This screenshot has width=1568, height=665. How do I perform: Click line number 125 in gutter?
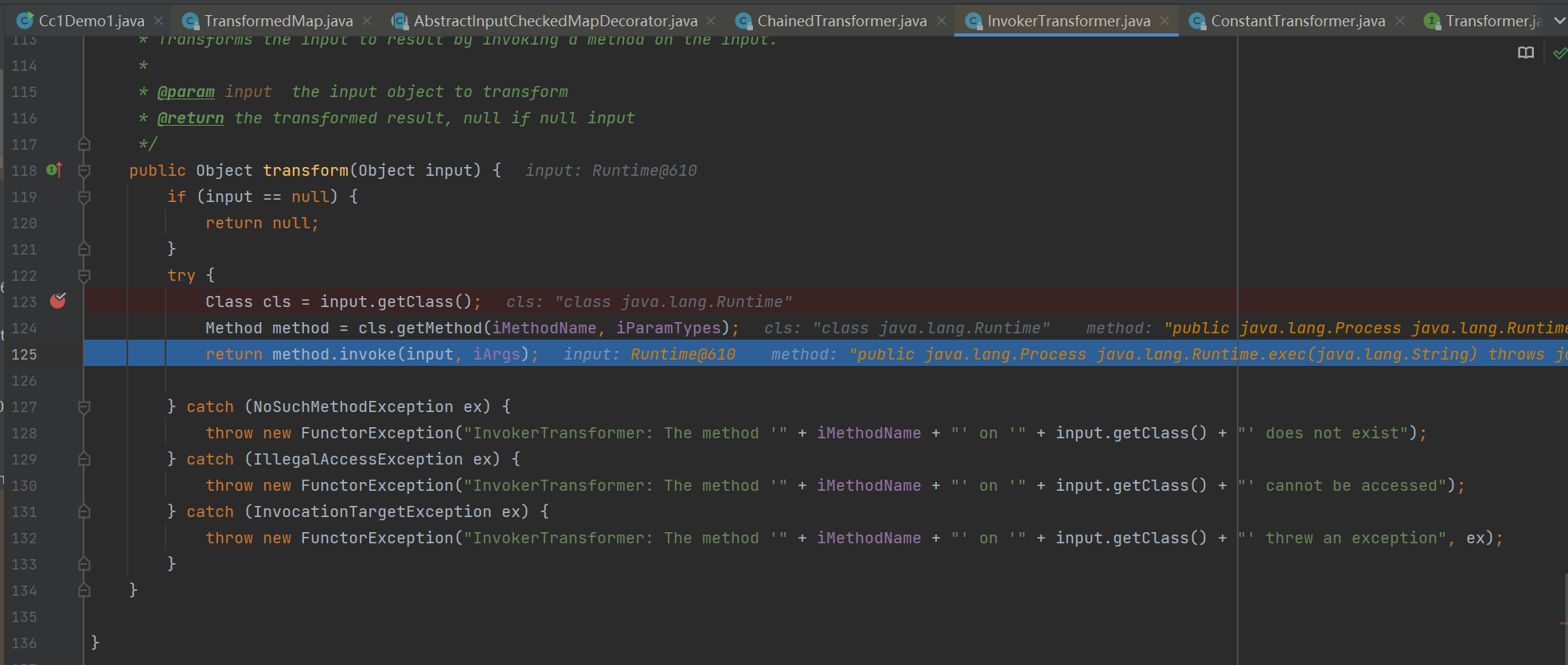click(x=24, y=354)
